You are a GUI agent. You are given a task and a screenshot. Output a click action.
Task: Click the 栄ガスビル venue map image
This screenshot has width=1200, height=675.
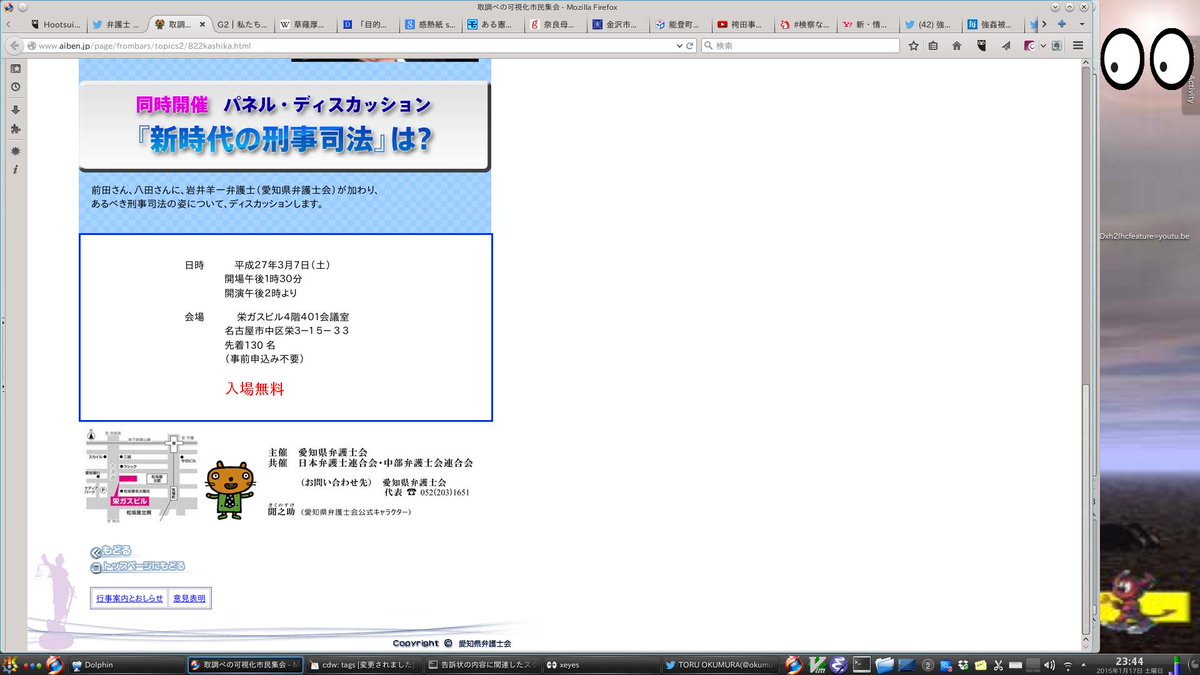(x=141, y=475)
